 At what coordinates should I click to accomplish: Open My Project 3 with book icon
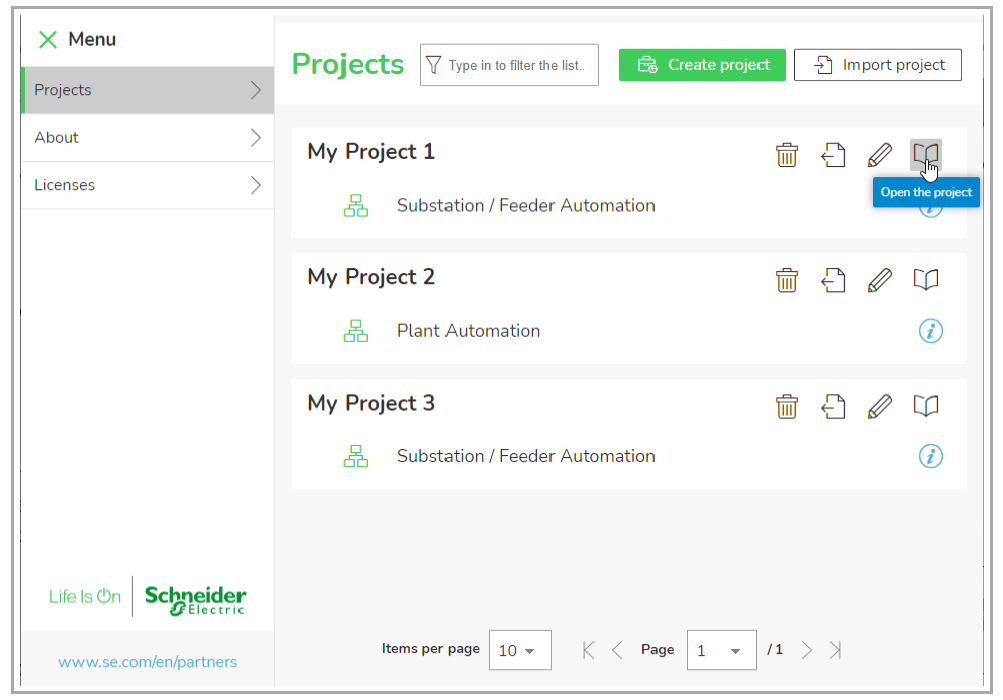click(926, 406)
